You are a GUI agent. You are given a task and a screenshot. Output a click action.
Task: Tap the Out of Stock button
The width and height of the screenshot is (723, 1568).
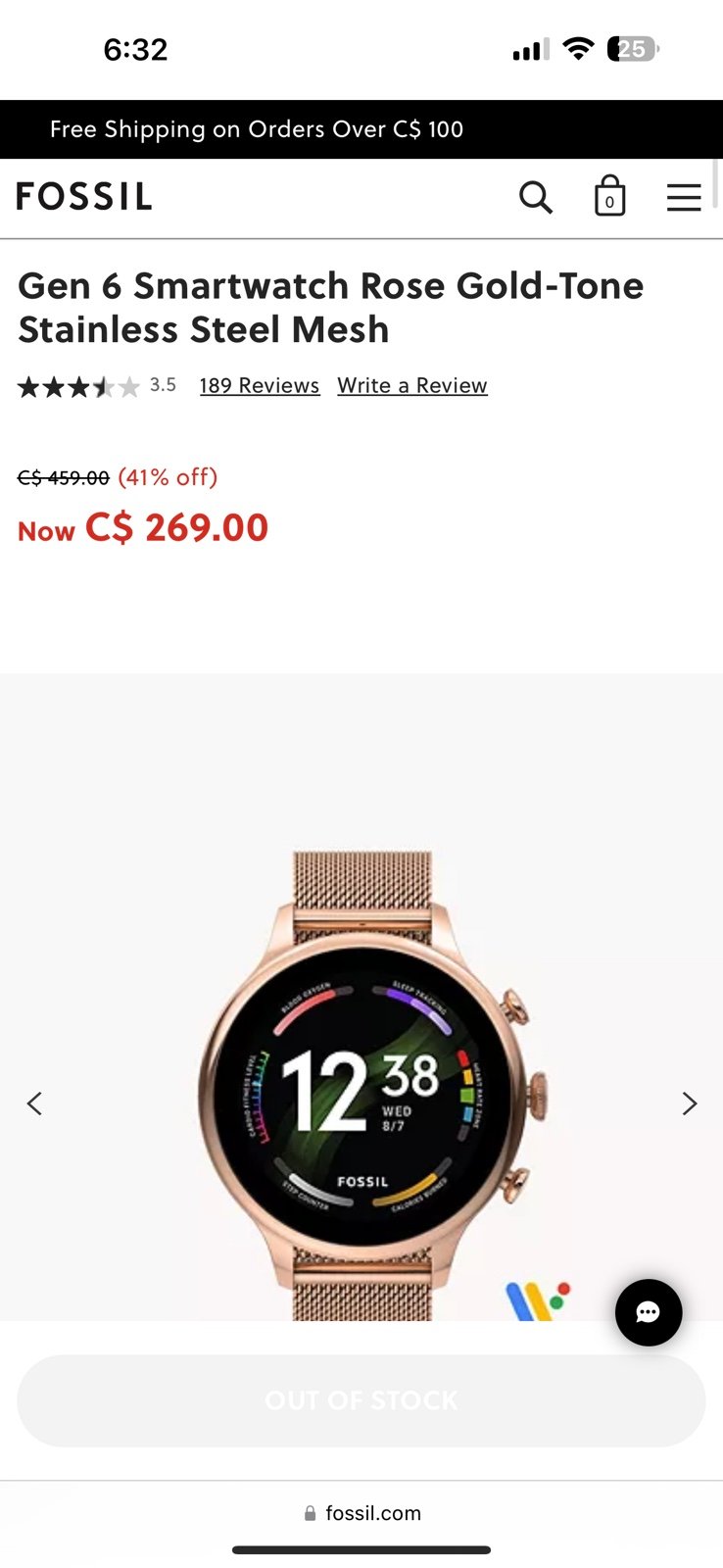point(361,1400)
